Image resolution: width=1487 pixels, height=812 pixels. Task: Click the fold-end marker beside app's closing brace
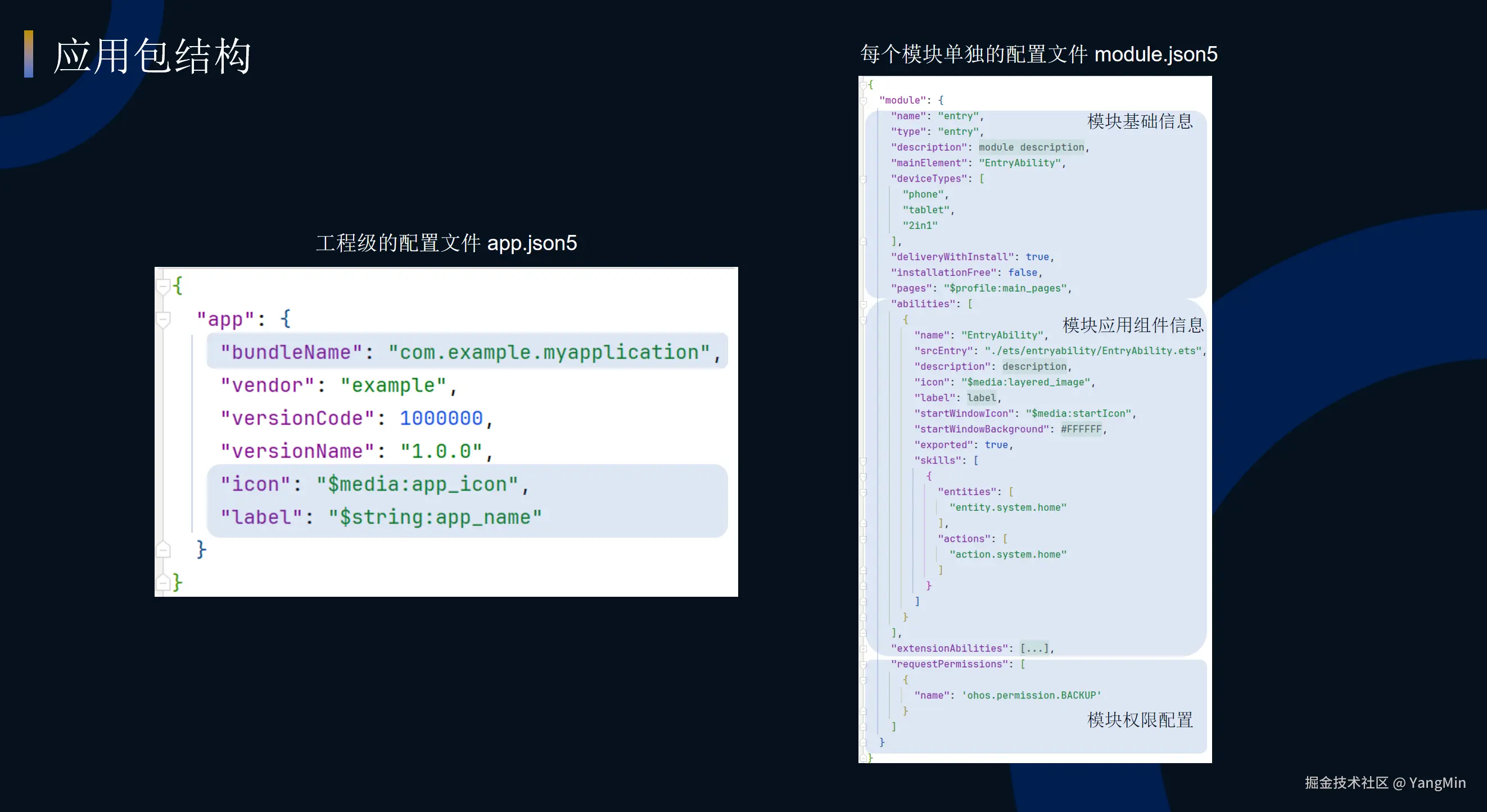pyautogui.click(x=164, y=550)
